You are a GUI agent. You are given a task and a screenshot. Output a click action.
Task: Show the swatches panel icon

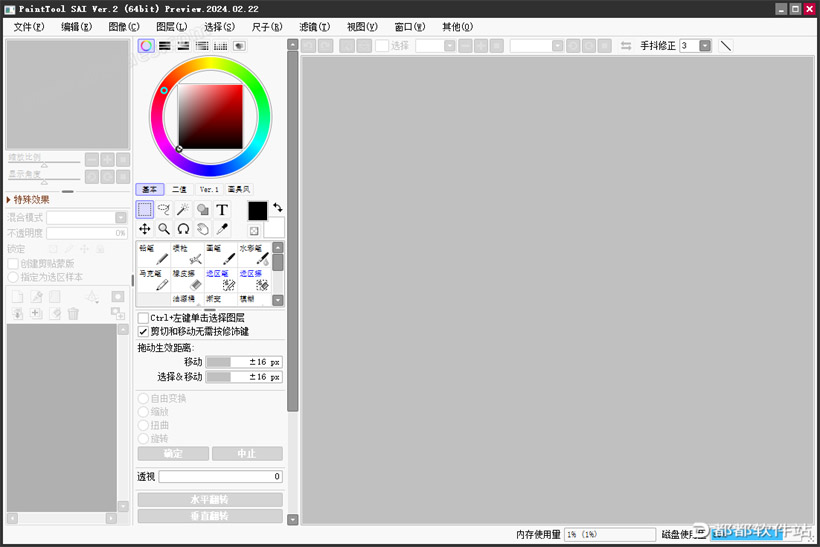pyautogui.click(x=221, y=45)
